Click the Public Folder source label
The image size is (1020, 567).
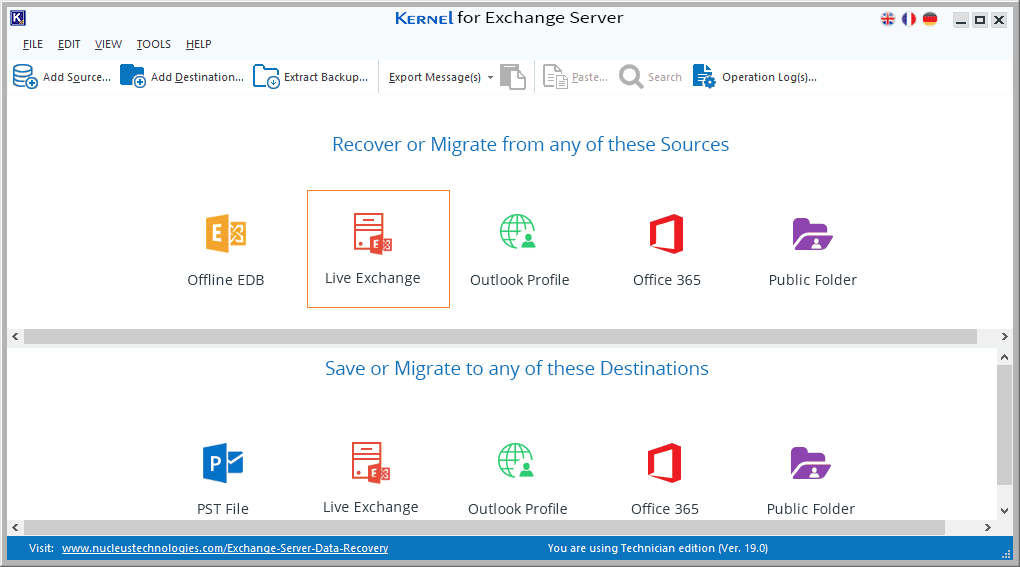[812, 280]
